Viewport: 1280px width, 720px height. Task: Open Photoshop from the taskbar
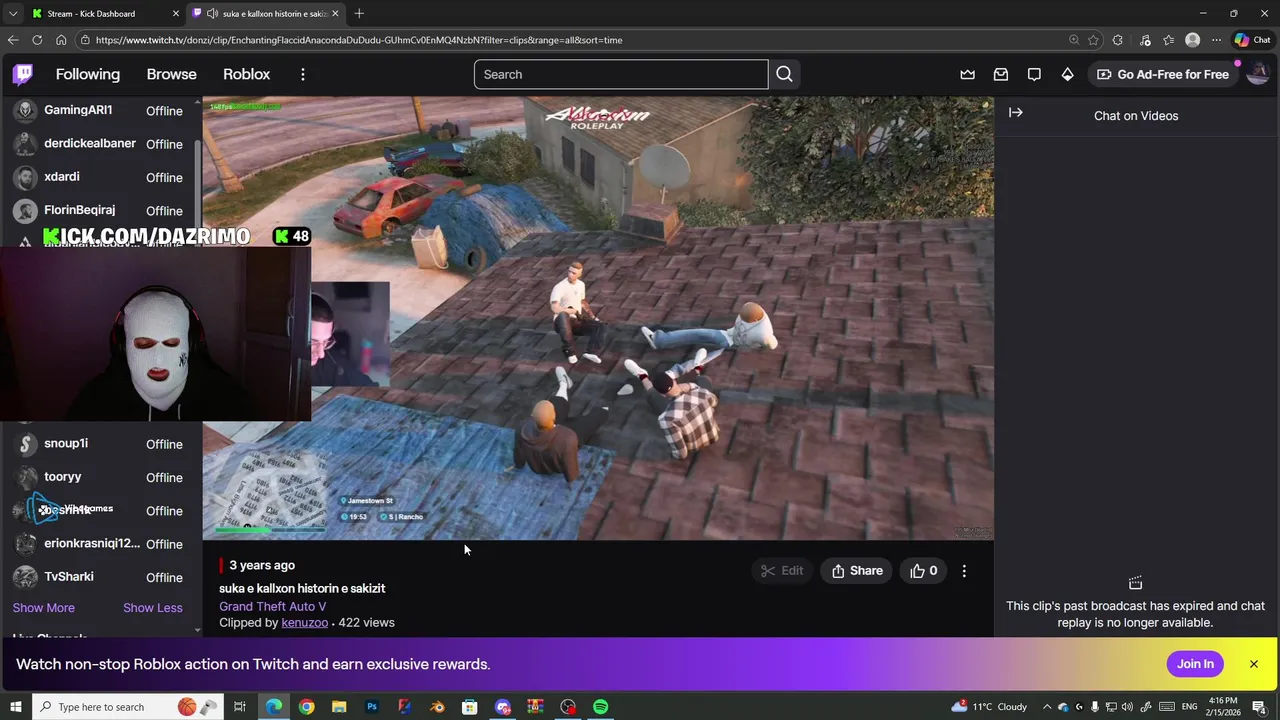pos(372,707)
